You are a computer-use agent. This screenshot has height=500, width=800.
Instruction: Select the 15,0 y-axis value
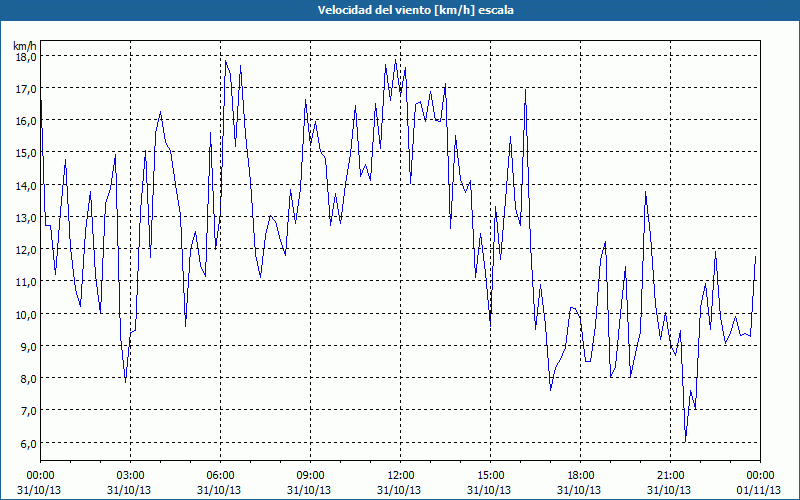[x=26, y=153]
